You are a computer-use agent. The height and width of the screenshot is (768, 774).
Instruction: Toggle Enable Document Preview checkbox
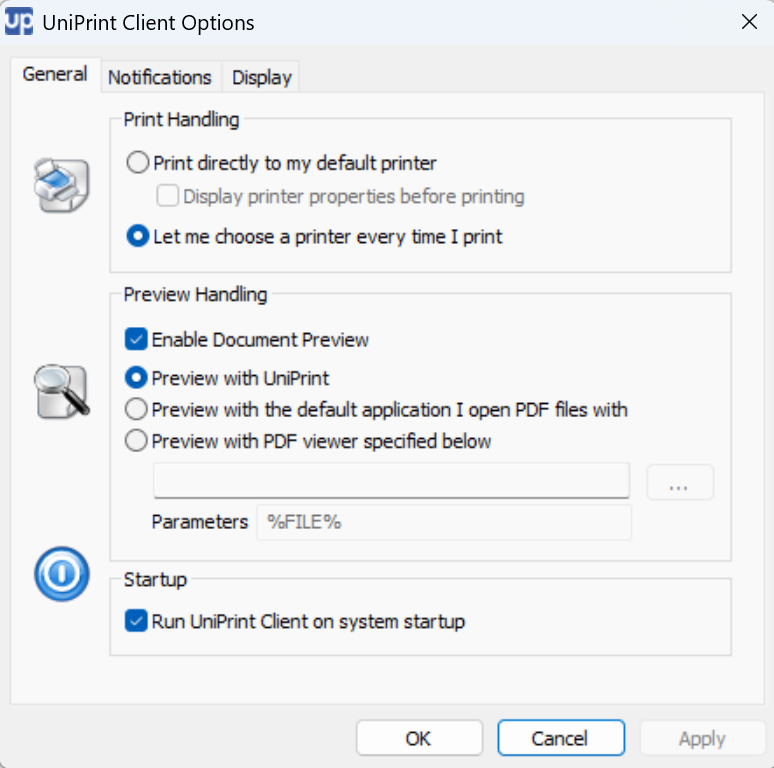136,339
